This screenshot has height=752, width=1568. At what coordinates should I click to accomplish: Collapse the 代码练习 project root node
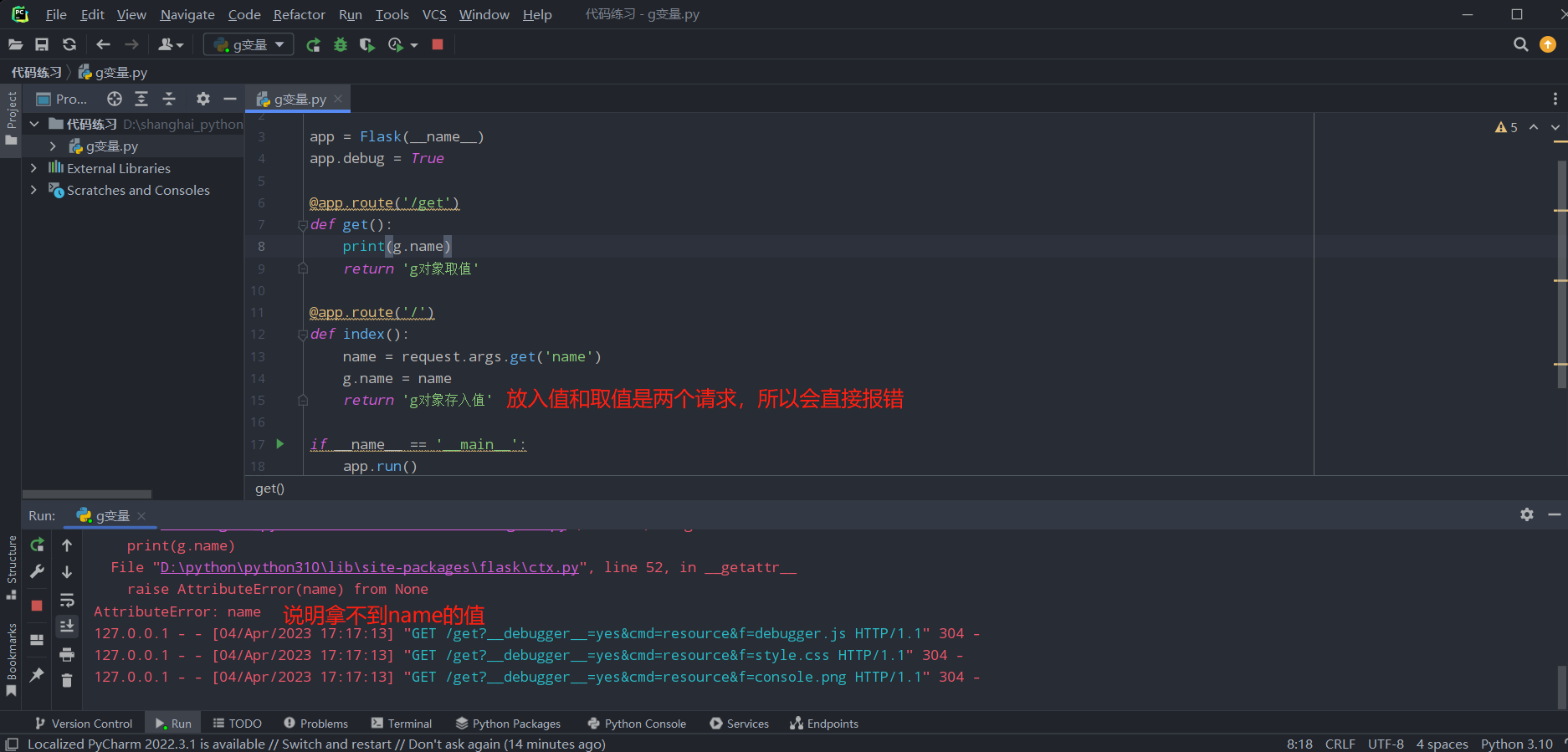[x=34, y=124]
